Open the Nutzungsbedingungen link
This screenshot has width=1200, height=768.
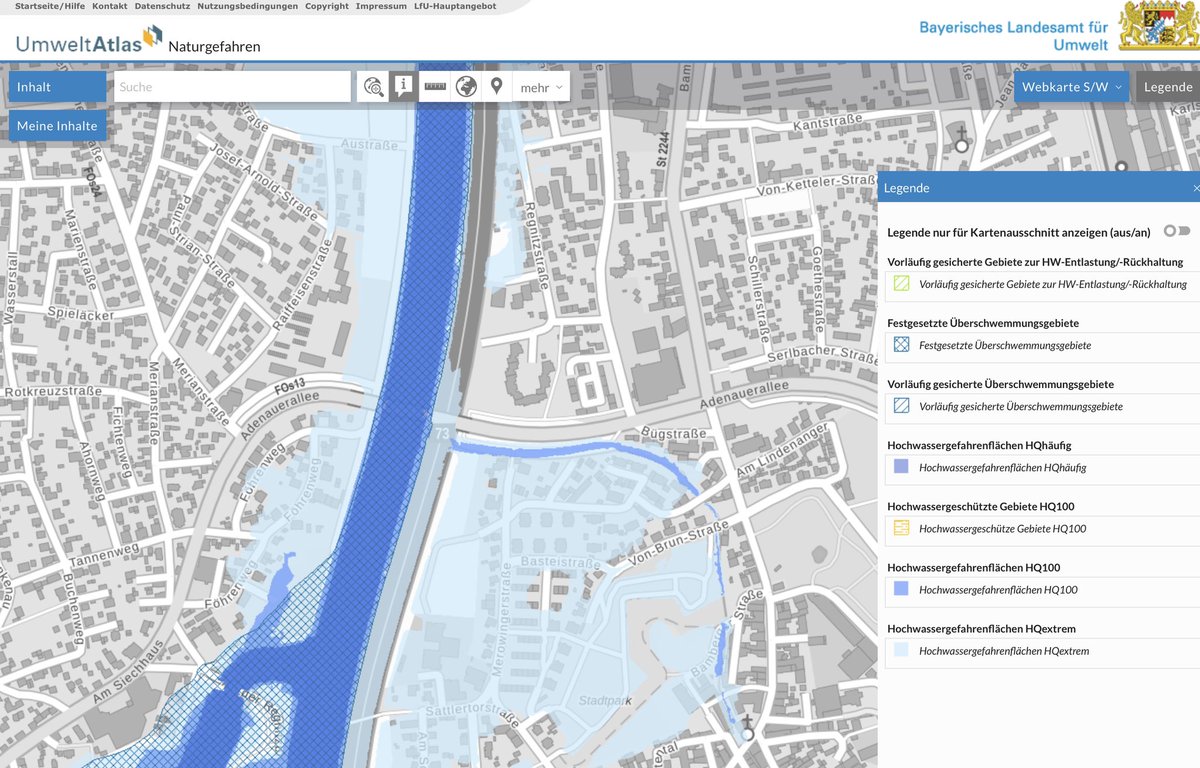point(247,6)
